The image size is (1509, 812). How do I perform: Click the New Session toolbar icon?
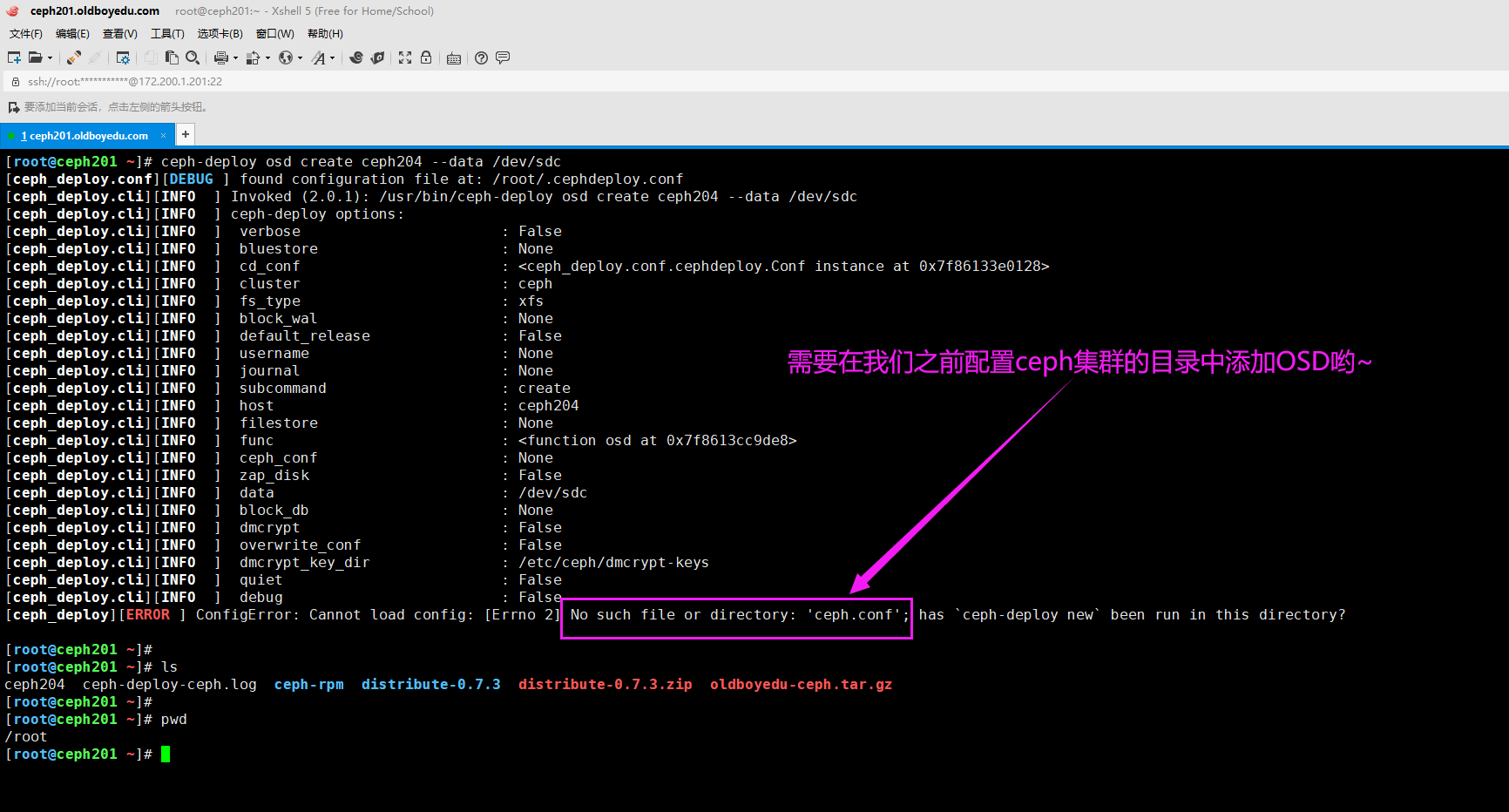pos(14,58)
